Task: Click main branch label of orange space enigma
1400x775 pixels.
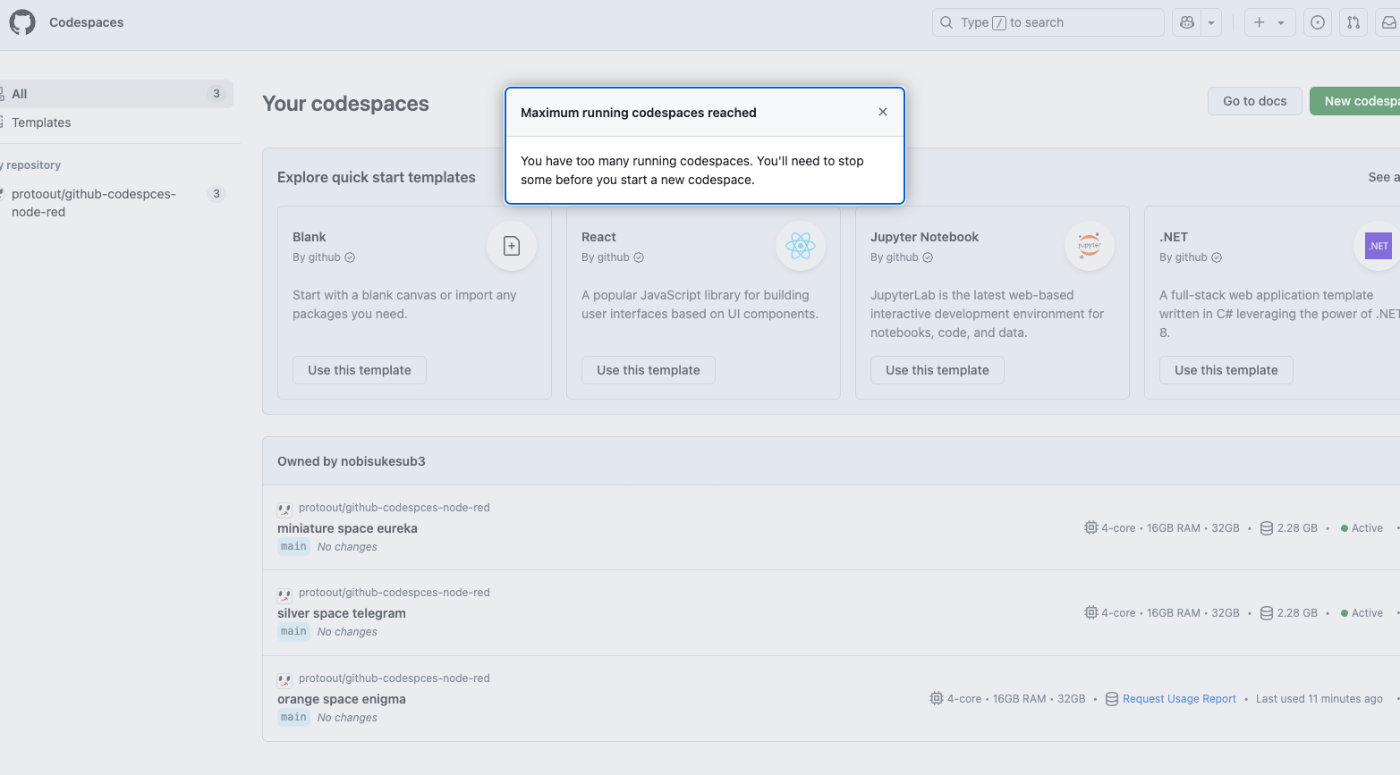Action: 293,717
